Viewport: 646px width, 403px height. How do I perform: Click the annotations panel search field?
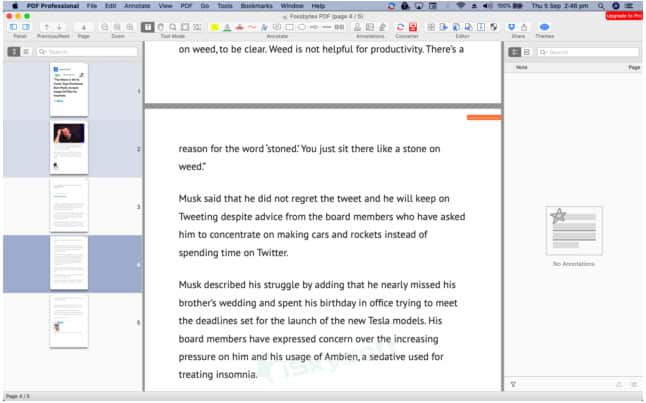click(x=588, y=52)
